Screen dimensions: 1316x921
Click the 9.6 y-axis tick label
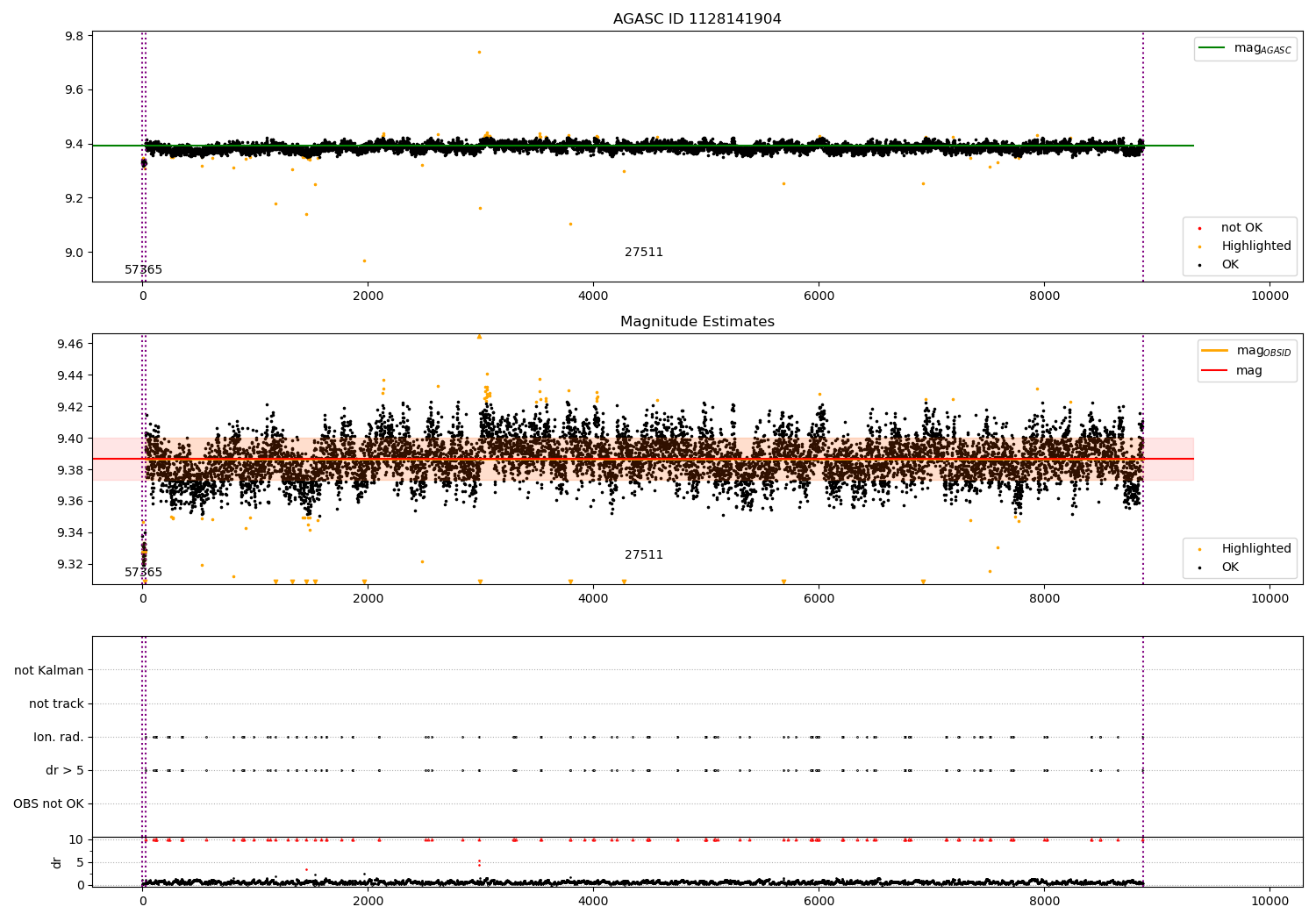[74, 90]
